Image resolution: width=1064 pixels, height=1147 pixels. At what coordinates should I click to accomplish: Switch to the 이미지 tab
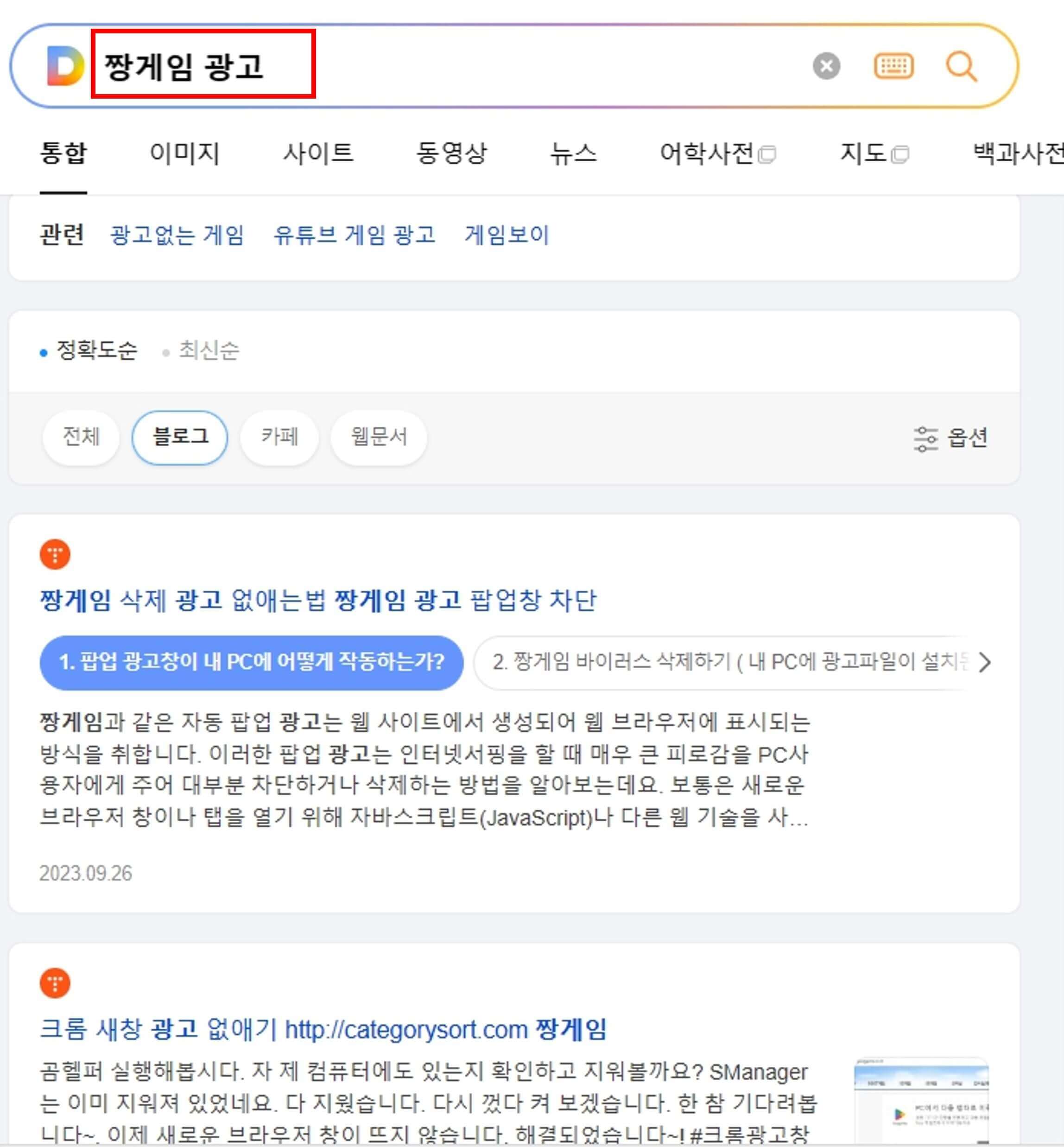click(184, 153)
